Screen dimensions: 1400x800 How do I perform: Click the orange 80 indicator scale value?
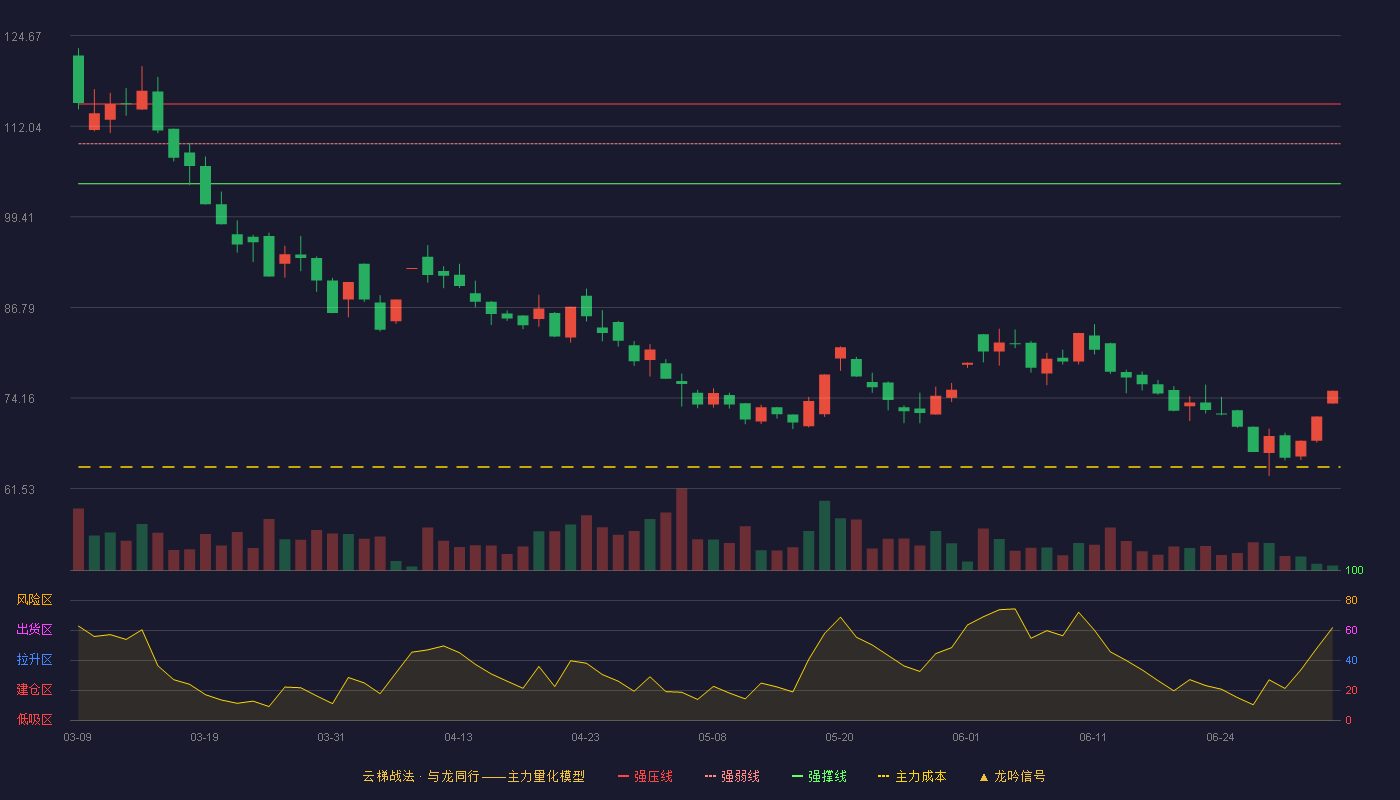(1351, 600)
